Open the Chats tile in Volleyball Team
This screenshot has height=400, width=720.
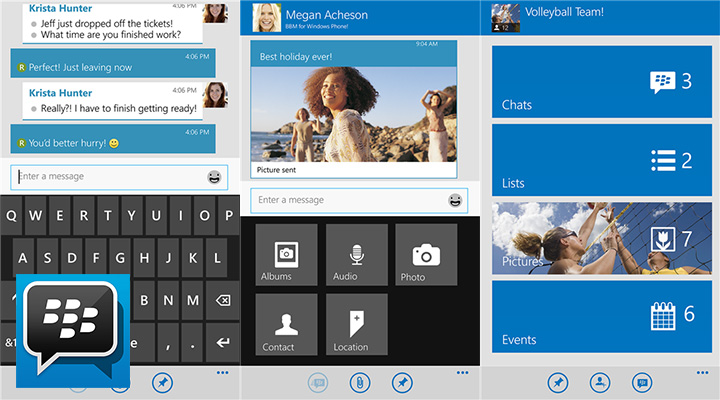(600, 82)
